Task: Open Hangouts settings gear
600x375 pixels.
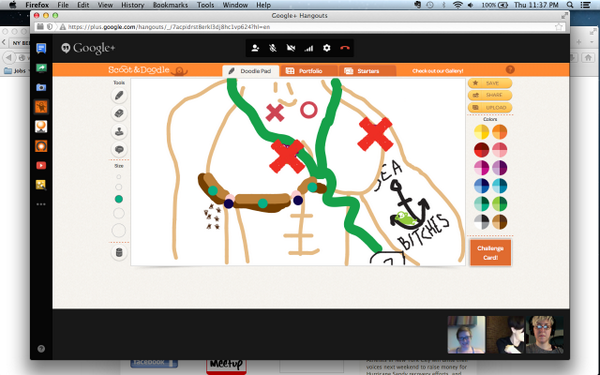Action: (326, 48)
